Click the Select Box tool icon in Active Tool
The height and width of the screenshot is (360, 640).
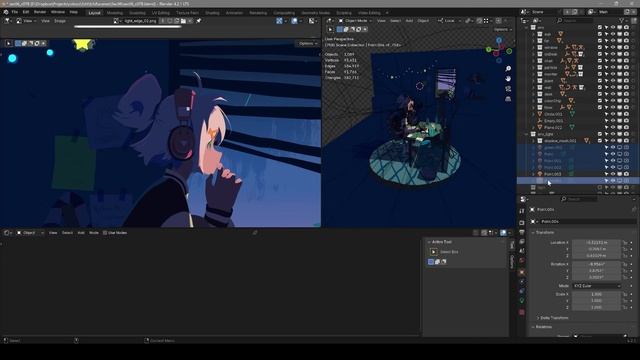[x=433, y=252]
